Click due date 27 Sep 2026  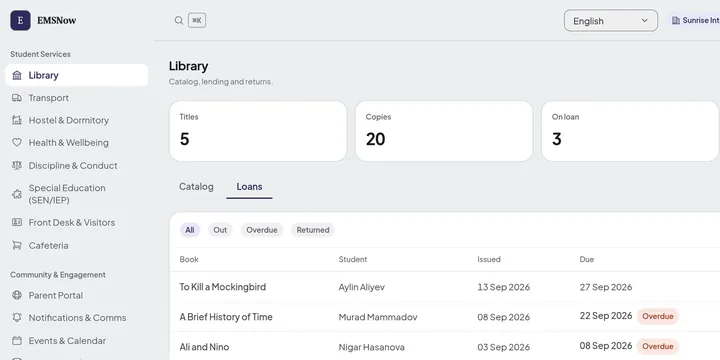[x=606, y=287]
